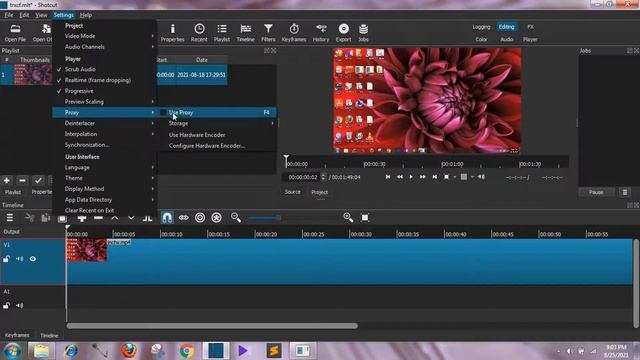Click the timeline Paste icon

[x=62, y=218]
